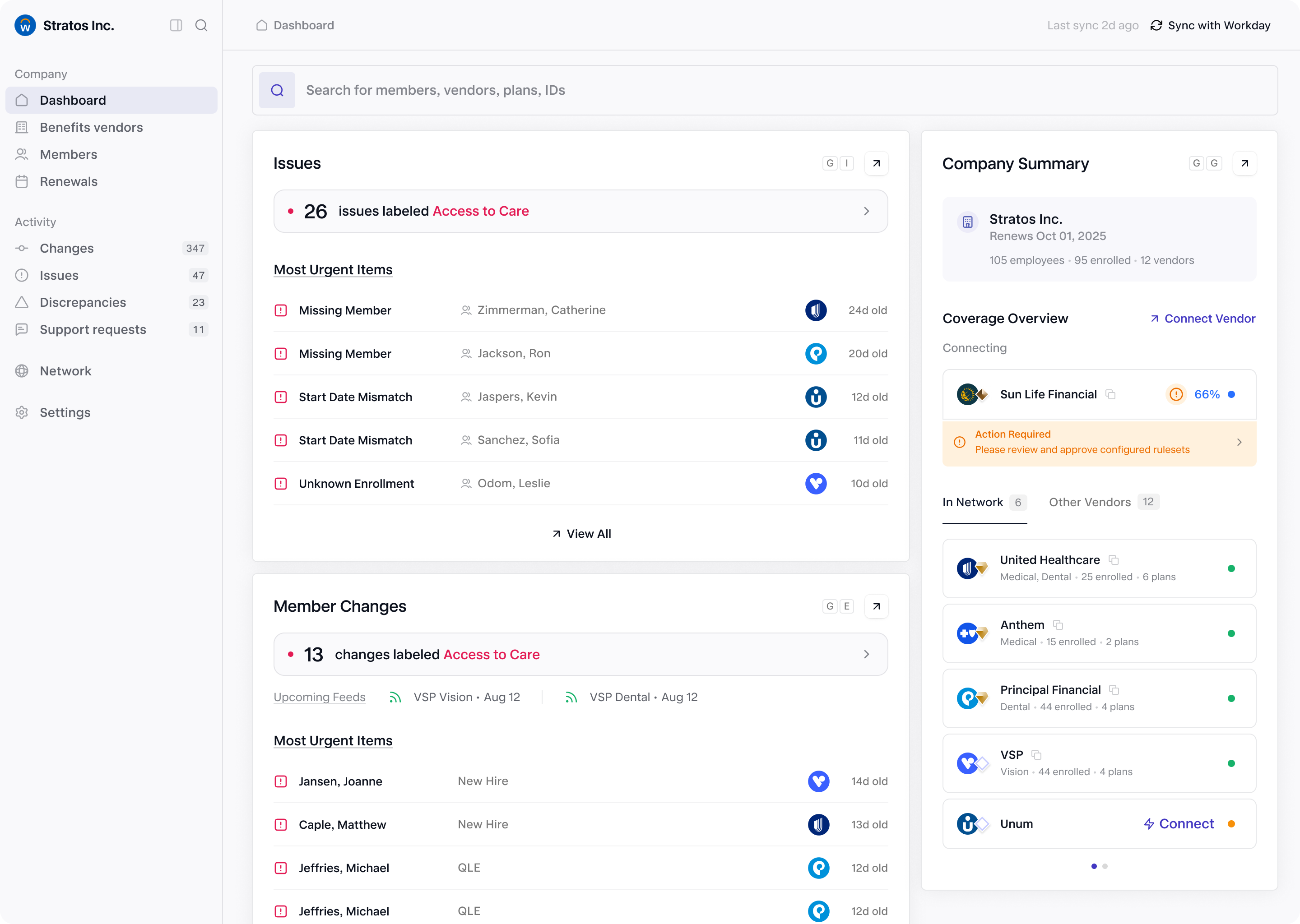This screenshot has width=1300, height=924.
Task: Click View All under urgent issues
Action: (x=581, y=534)
